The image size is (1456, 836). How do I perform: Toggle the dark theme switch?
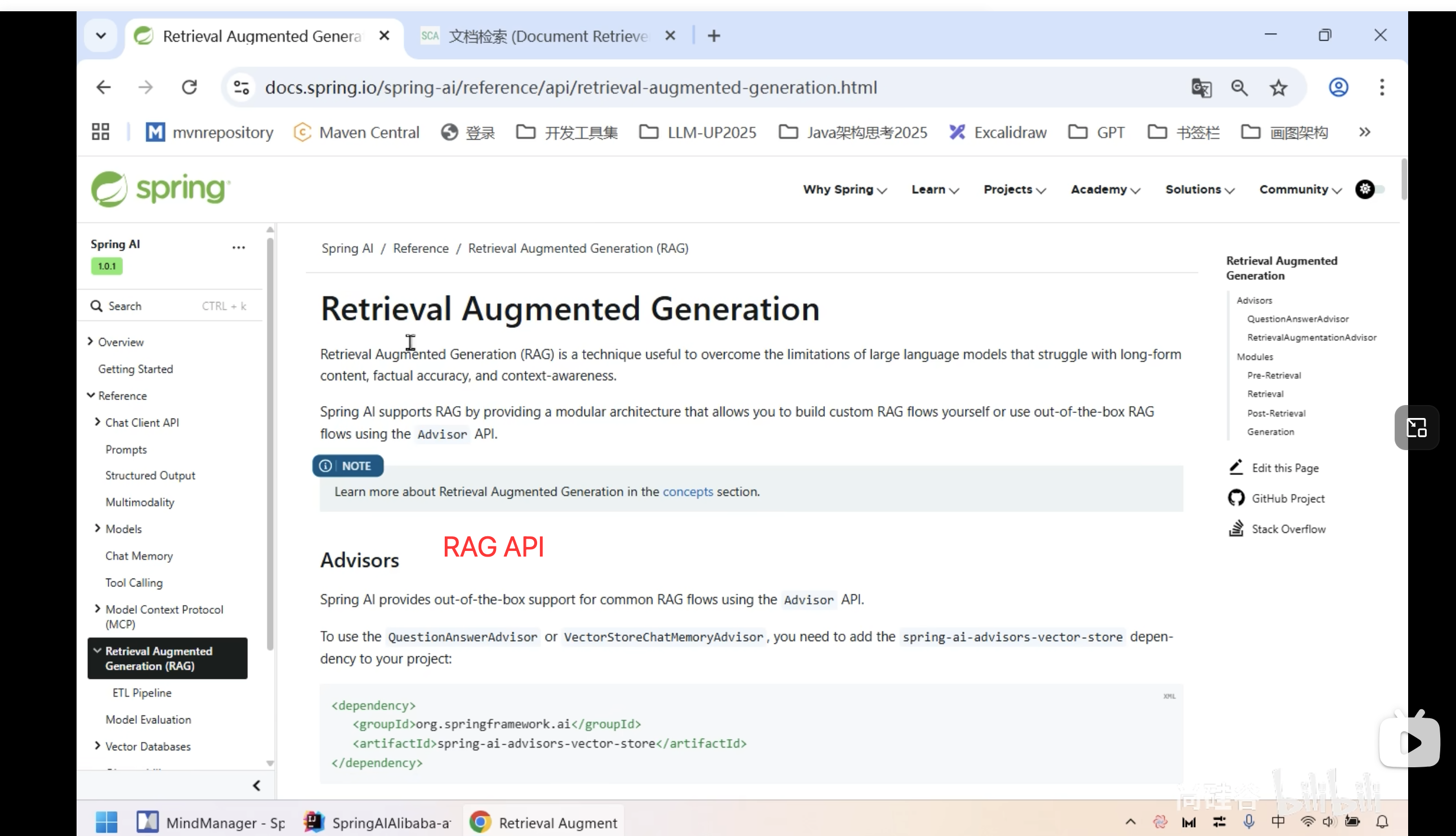(1370, 189)
